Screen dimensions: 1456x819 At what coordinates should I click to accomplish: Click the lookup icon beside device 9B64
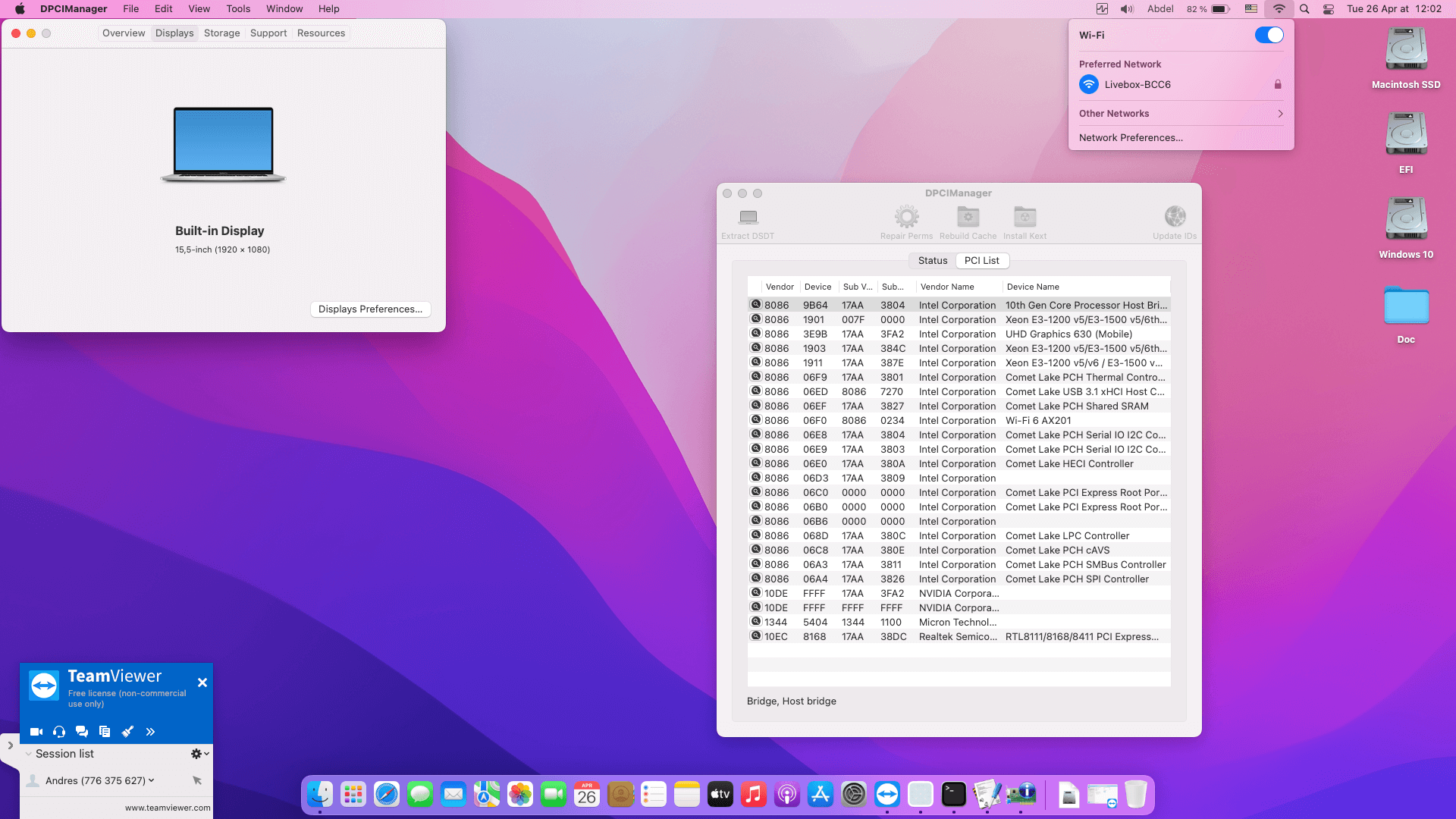(756, 305)
